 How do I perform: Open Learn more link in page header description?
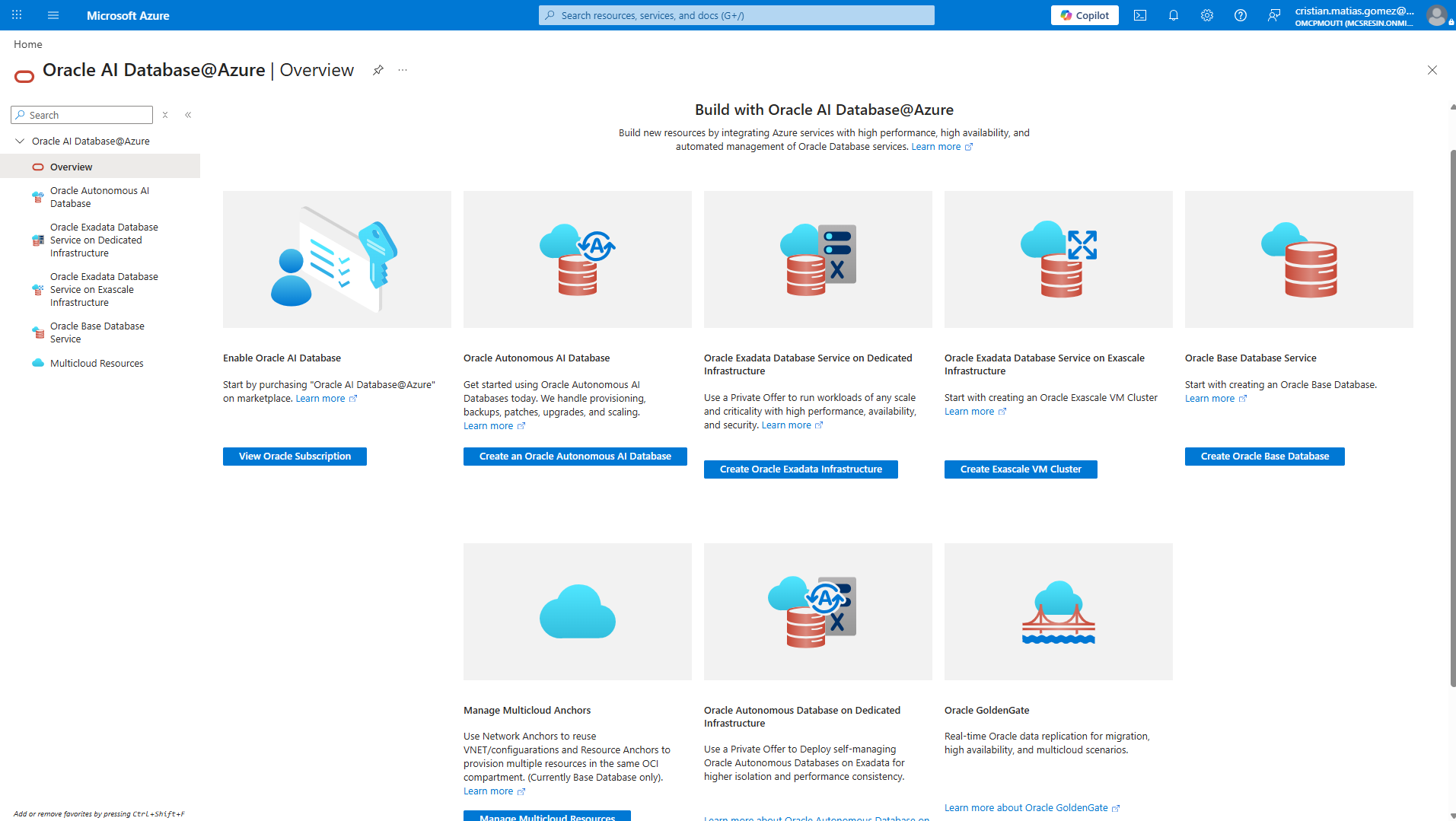[x=942, y=147]
